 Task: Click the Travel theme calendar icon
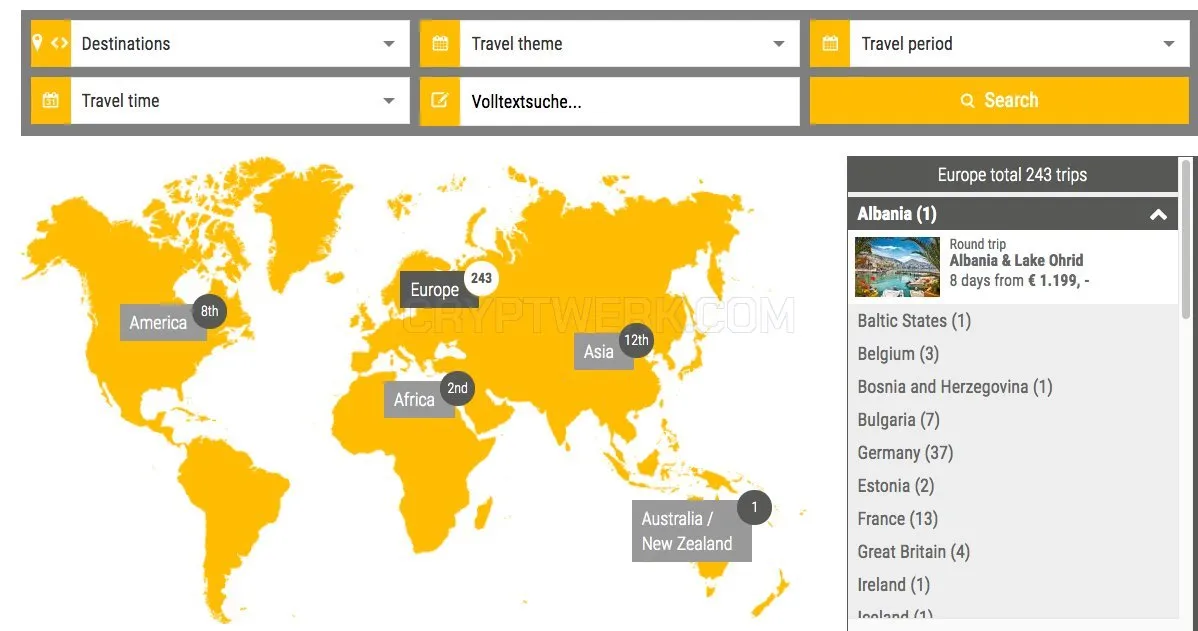[x=440, y=44]
